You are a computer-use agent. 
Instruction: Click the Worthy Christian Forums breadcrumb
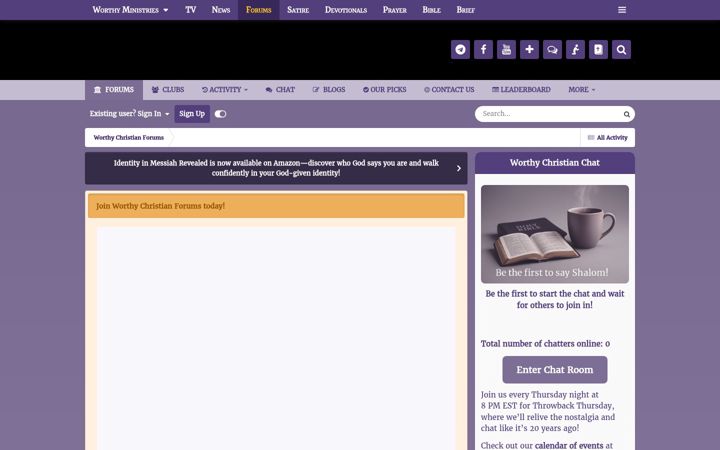(x=129, y=138)
